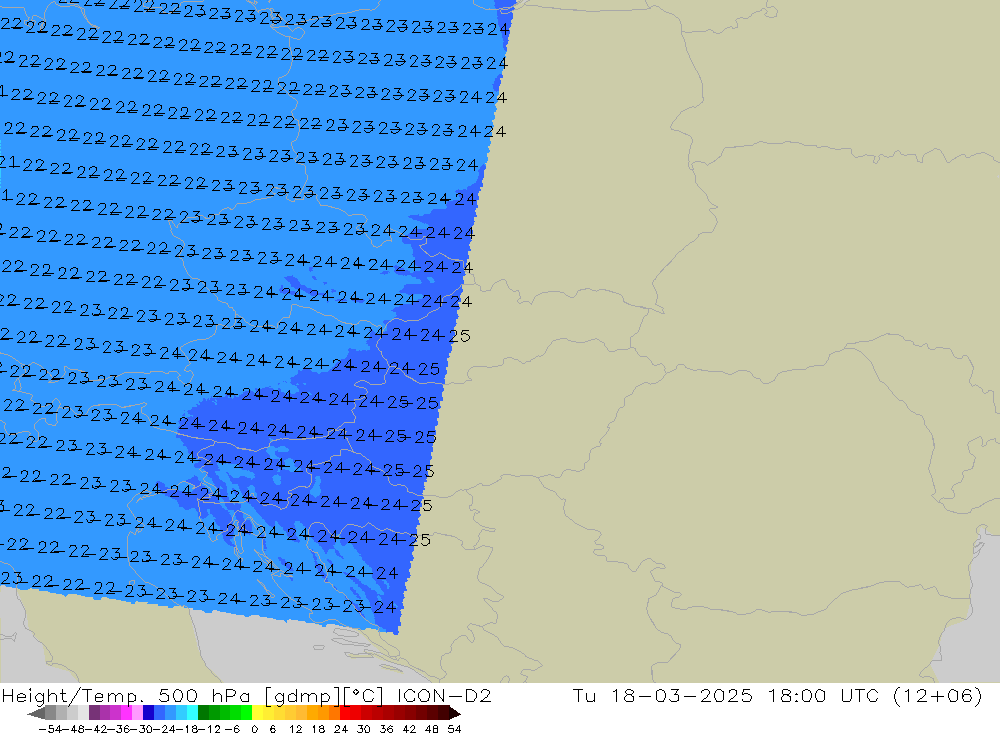
Task: Click the '0' scale label
Action: [x=254, y=729]
